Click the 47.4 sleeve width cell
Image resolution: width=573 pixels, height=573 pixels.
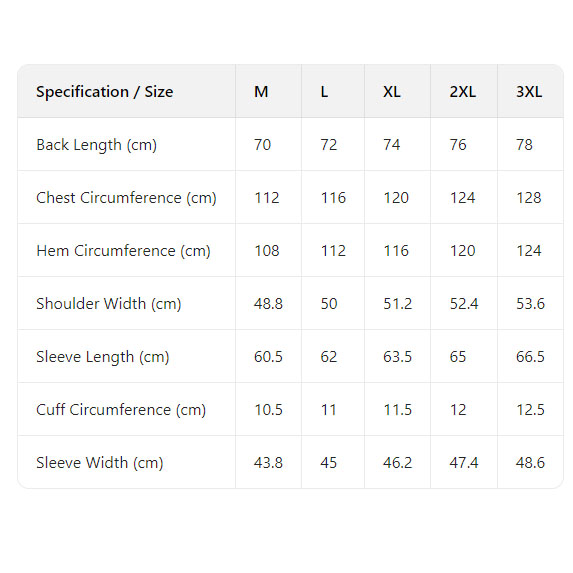(464, 463)
